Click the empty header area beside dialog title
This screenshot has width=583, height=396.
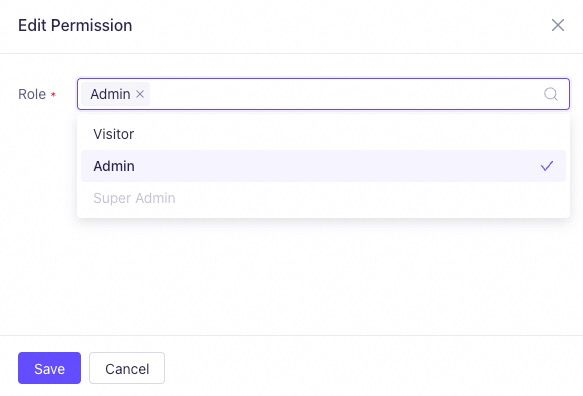click(335, 25)
